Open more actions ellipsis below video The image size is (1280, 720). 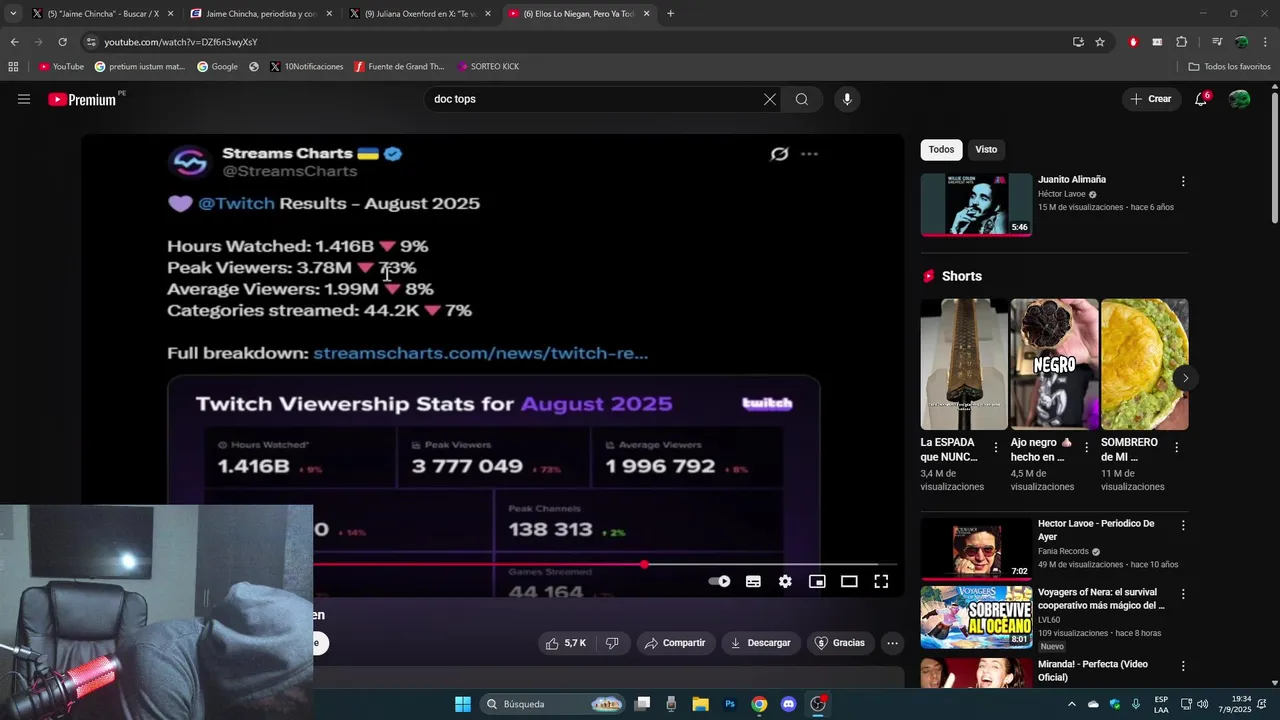[x=892, y=643]
